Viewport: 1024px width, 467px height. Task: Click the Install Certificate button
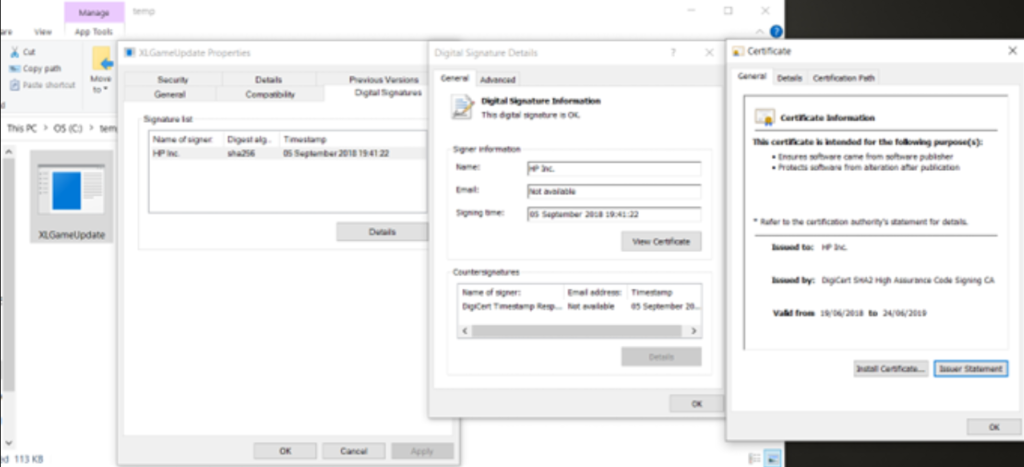(890, 368)
